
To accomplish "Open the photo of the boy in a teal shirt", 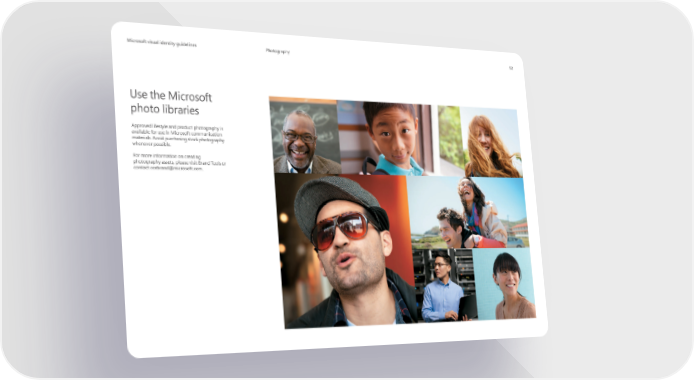I will tap(385, 138).
